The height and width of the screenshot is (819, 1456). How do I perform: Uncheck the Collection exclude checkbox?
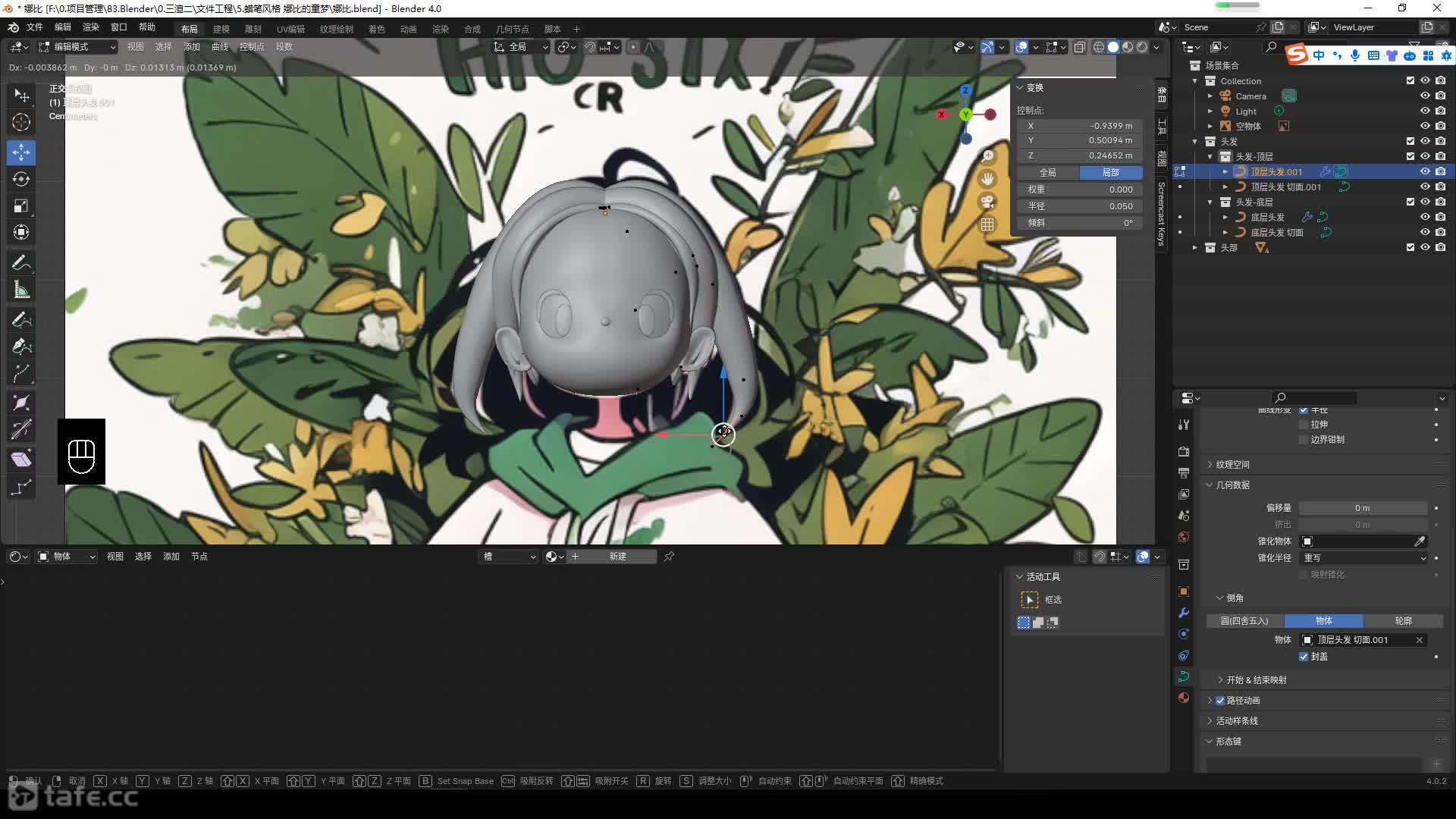[x=1410, y=80]
